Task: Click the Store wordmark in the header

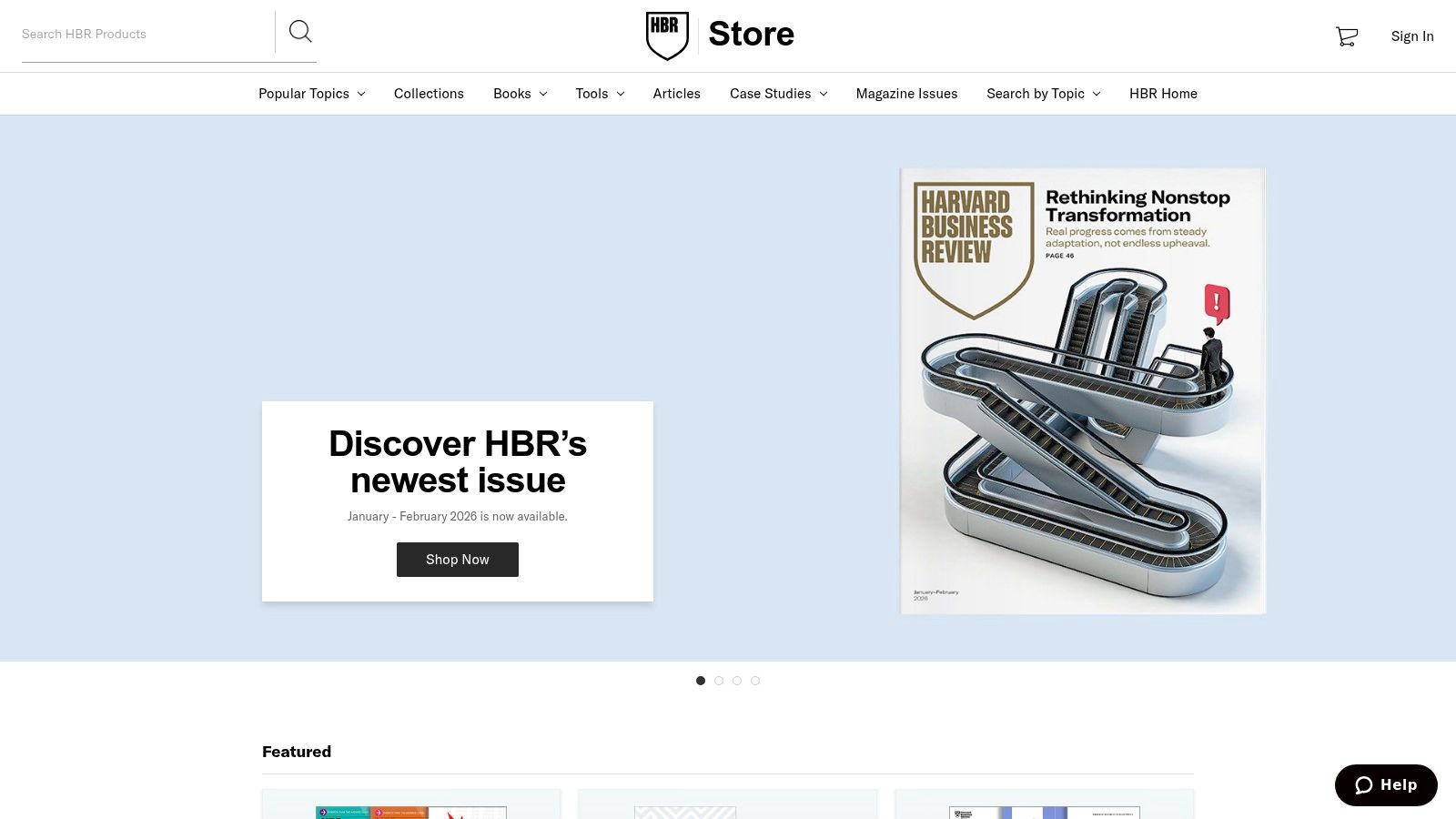Action: point(751,34)
